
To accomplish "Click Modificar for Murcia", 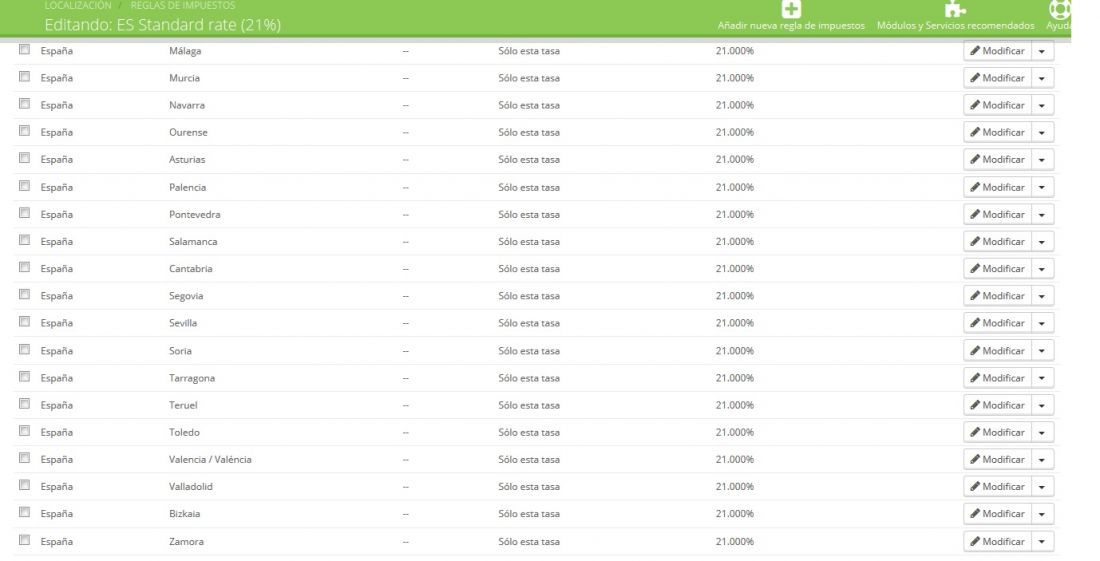I will (x=998, y=79).
